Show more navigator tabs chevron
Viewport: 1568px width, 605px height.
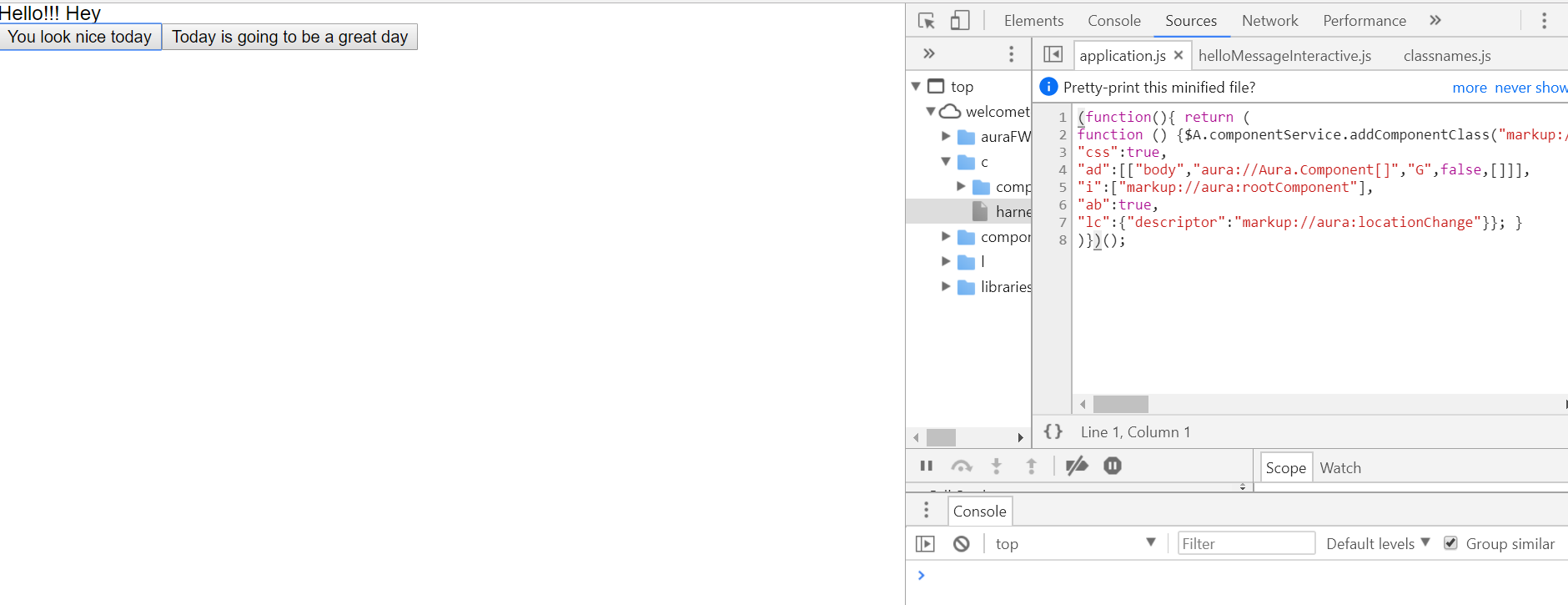click(x=929, y=54)
